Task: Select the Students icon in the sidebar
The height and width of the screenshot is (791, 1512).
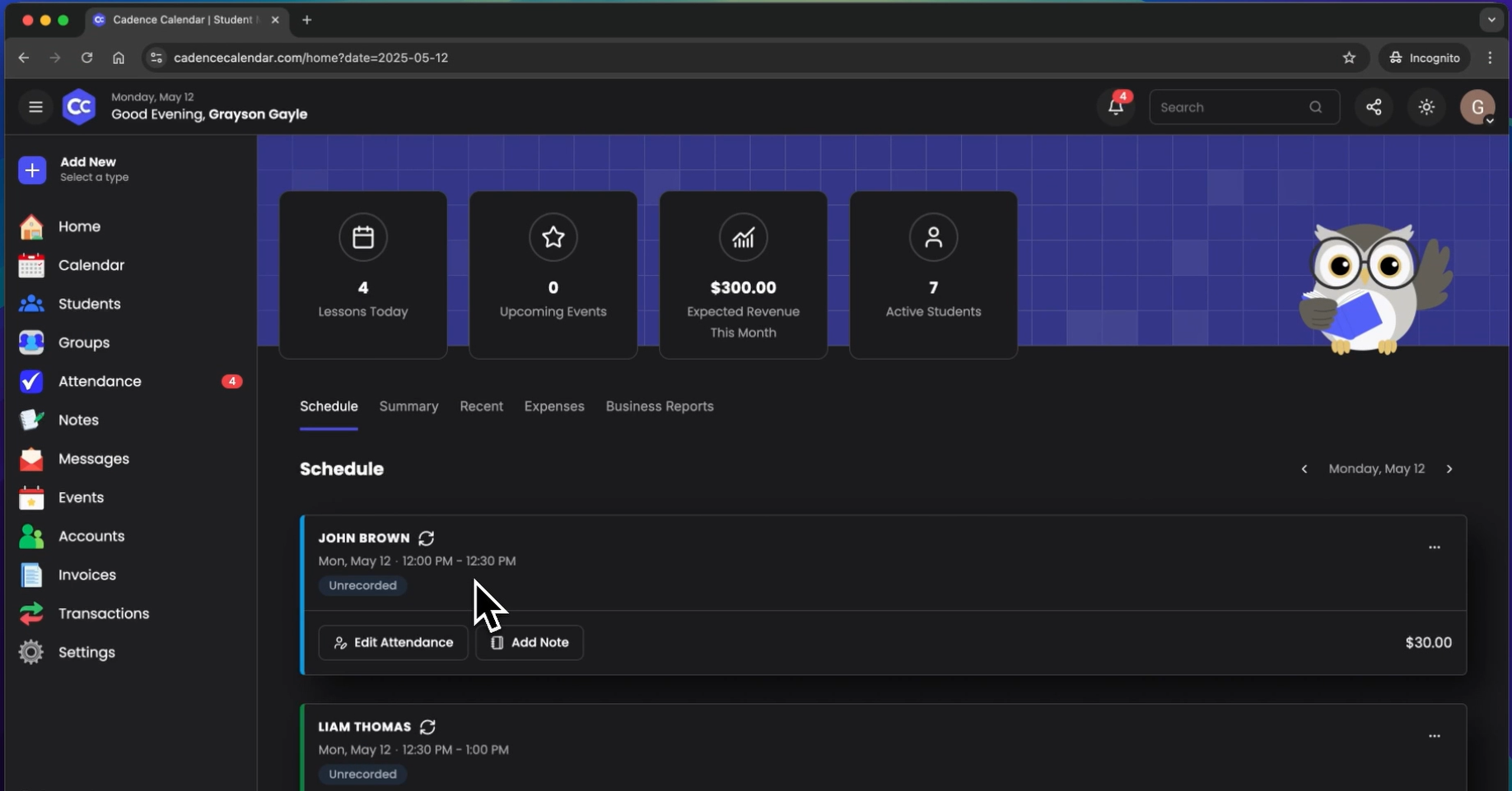Action: pyautogui.click(x=30, y=304)
